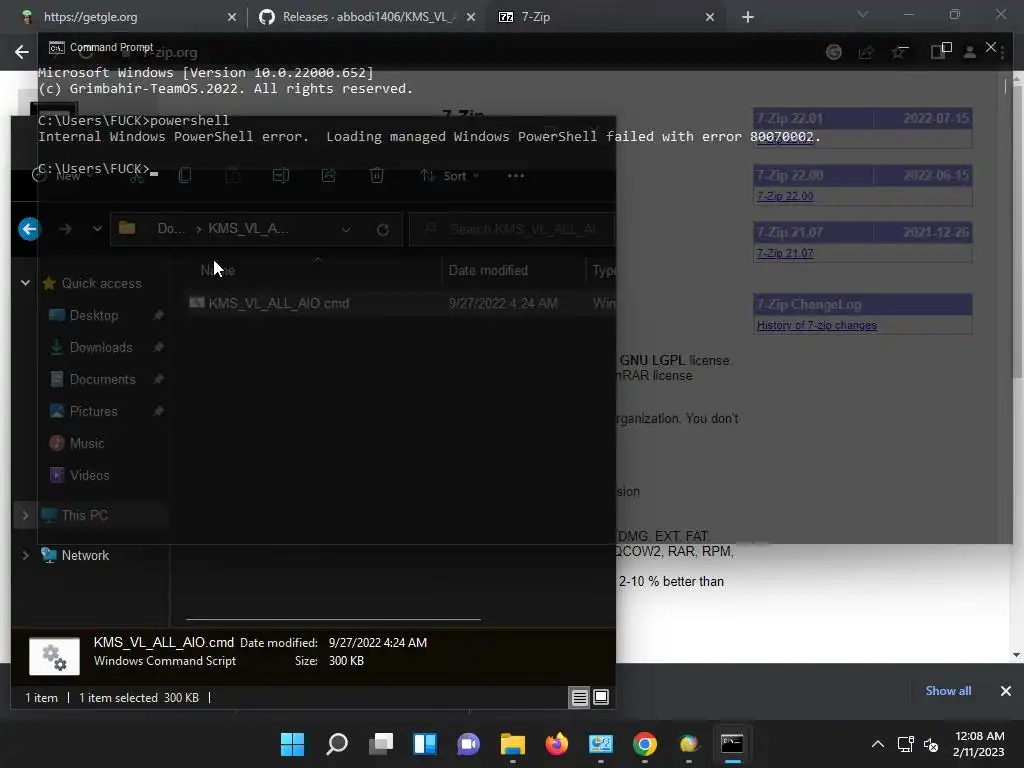
Task: Click the Search KMS_VL_ALL_AIO field
Action: coord(512,229)
